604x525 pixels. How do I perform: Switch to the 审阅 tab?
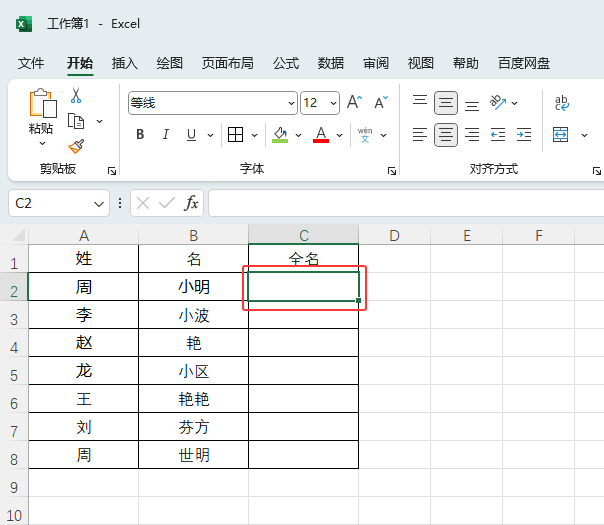click(376, 63)
